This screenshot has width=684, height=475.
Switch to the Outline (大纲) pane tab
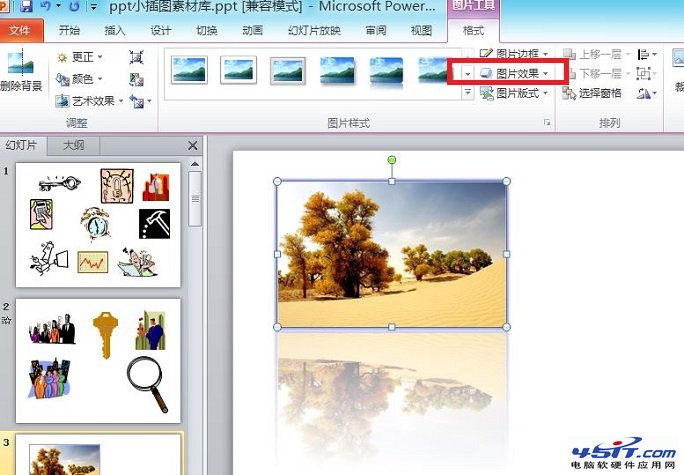74,145
